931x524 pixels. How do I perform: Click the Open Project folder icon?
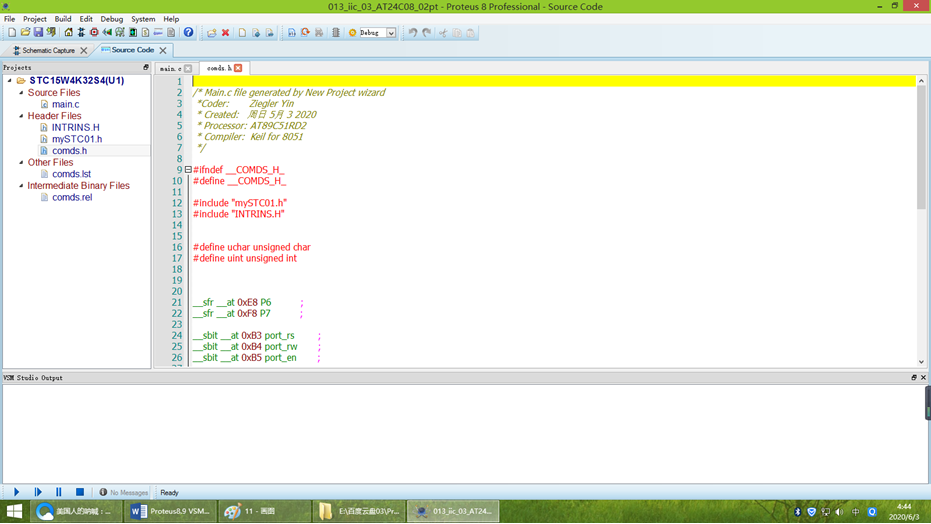click(x=25, y=33)
